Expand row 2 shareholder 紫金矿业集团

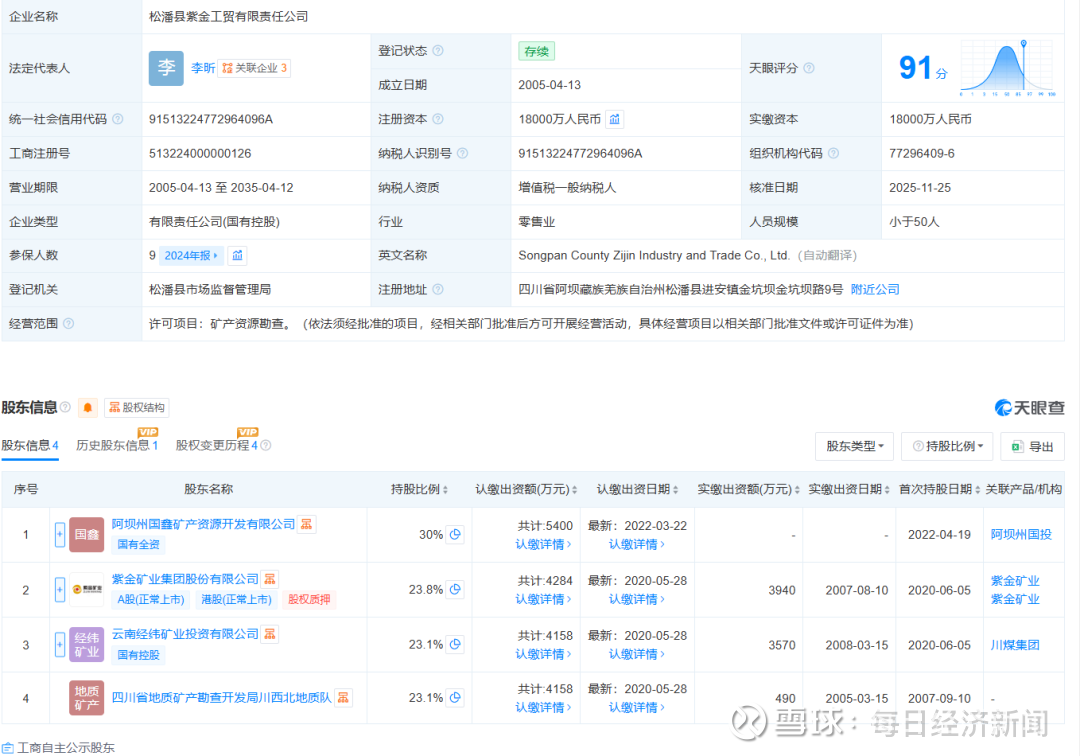coord(60,590)
